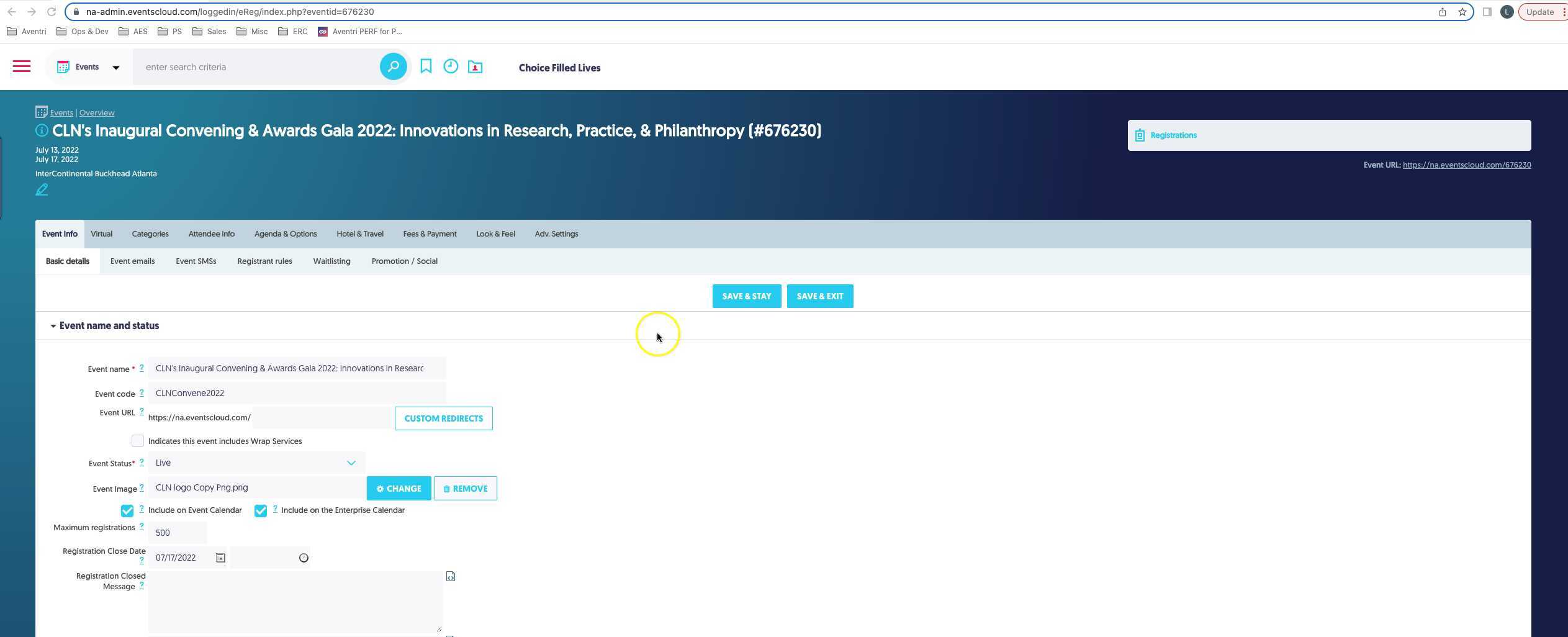The height and width of the screenshot is (637, 1568).
Task: Switch to the Virtual tab
Action: click(101, 234)
